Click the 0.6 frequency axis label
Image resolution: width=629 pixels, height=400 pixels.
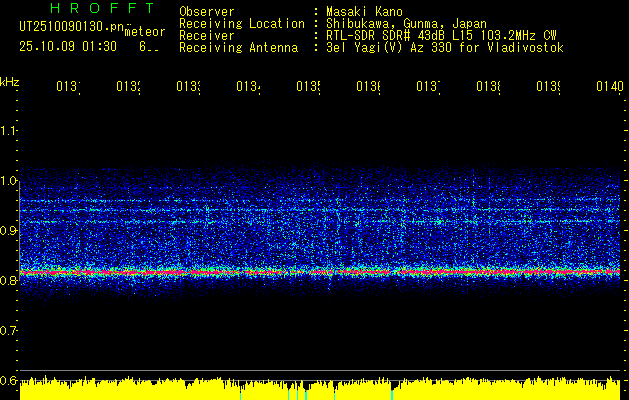coord(9,380)
